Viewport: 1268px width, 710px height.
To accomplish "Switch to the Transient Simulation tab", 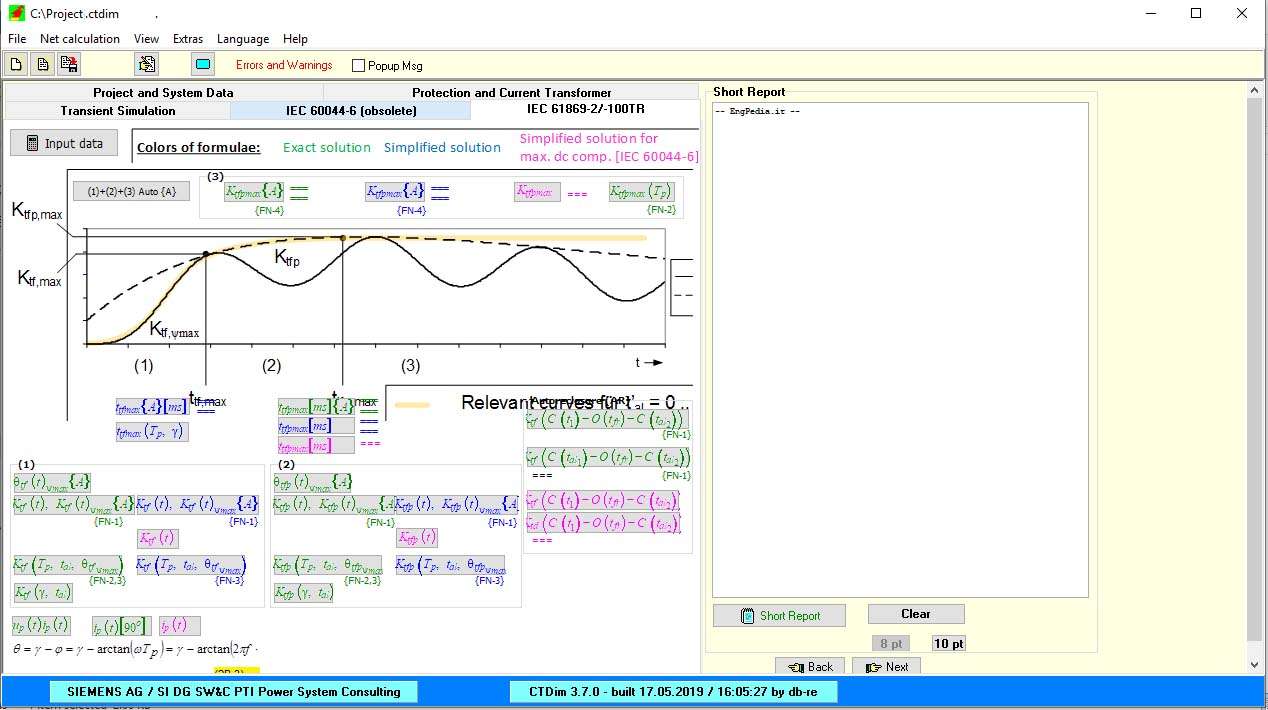I will point(118,111).
